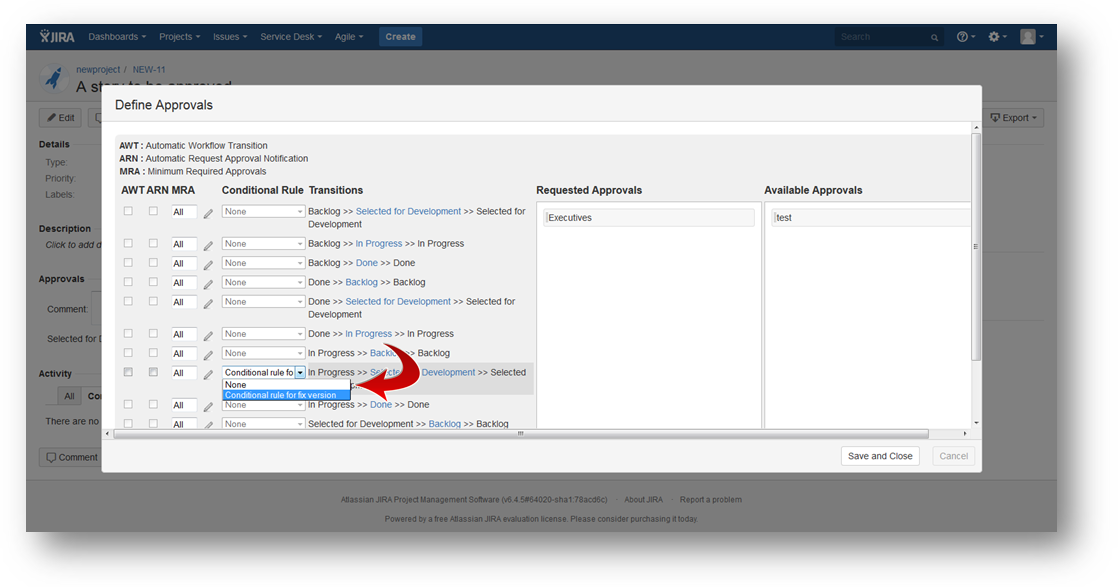Click the JIRA logo in header

coord(58,37)
